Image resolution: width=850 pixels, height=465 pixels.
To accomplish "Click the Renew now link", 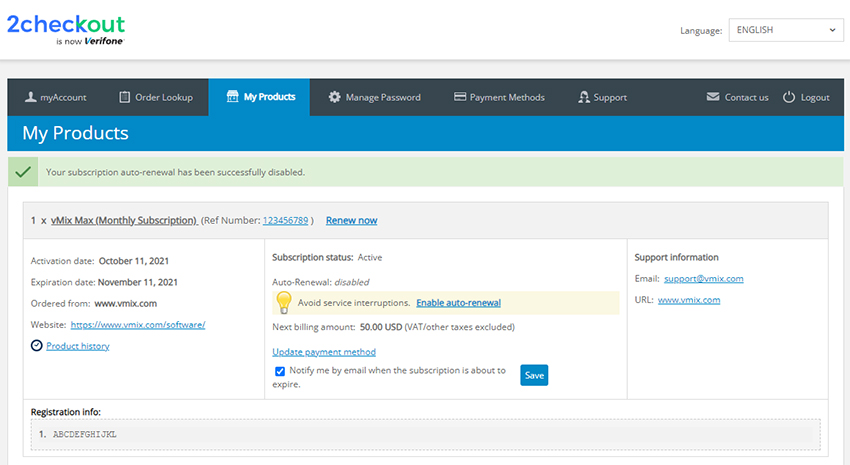I will tap(351, 221).
